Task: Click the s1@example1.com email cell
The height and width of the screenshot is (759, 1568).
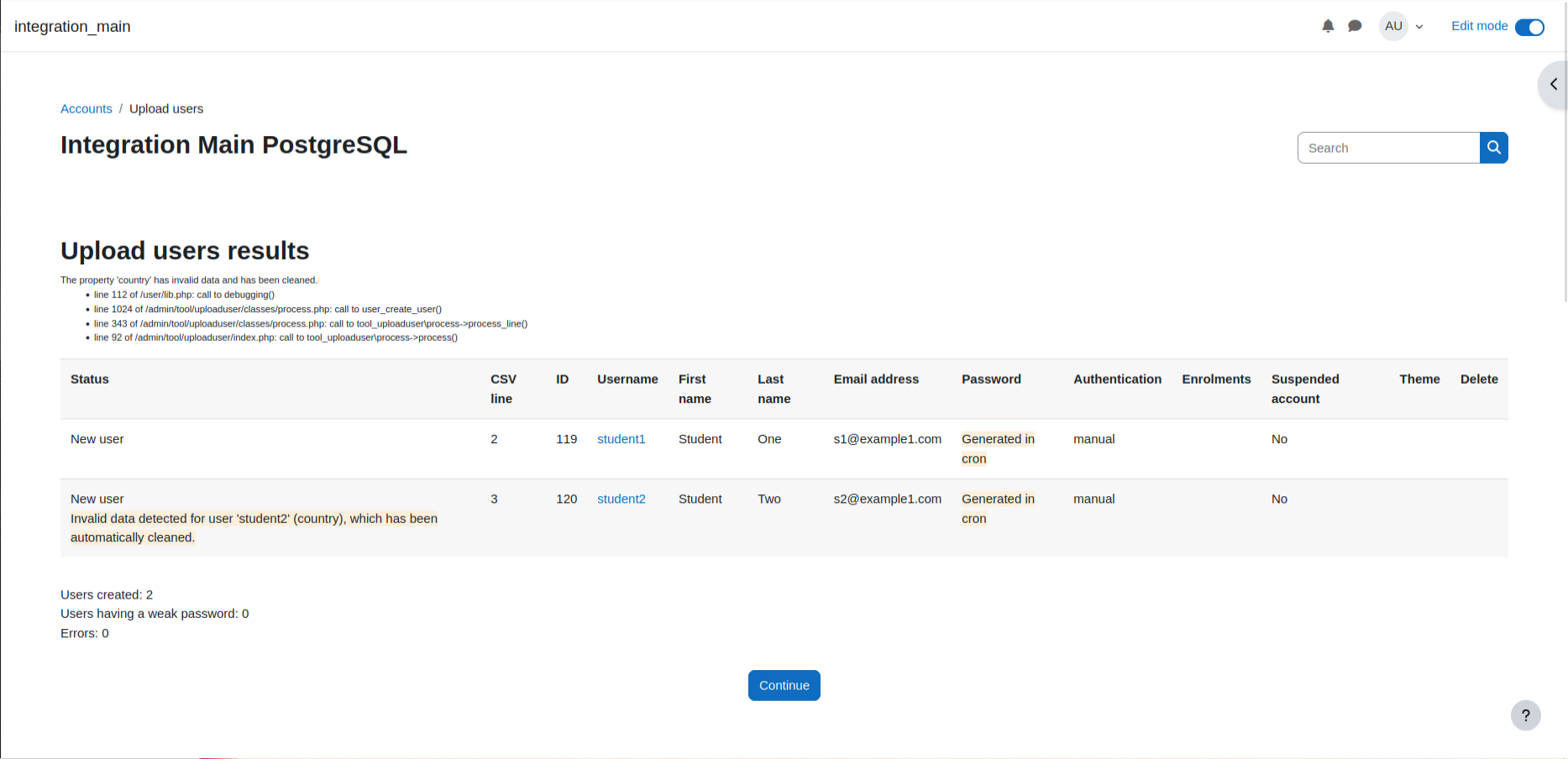Action: pyautogui.click(x=888, y=439)
